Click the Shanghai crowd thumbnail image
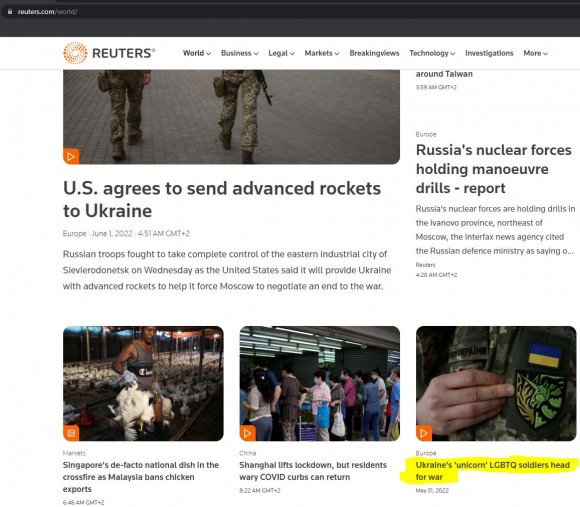This screenshot has height=507, width=580. (320, 383)
